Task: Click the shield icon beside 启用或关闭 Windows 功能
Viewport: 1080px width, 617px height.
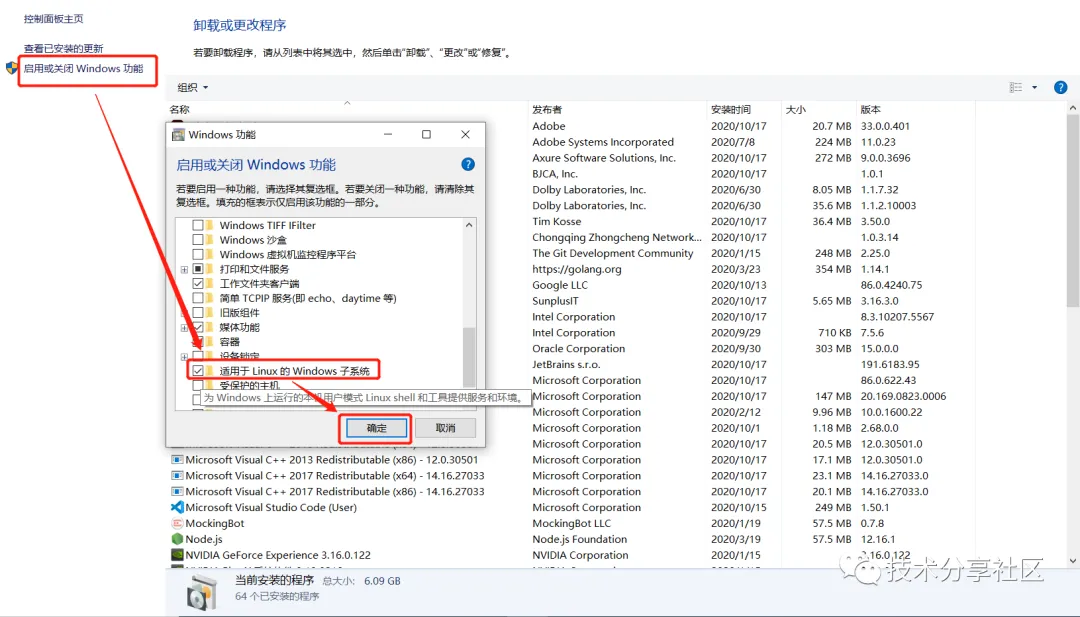Action: tap(12, 68)
